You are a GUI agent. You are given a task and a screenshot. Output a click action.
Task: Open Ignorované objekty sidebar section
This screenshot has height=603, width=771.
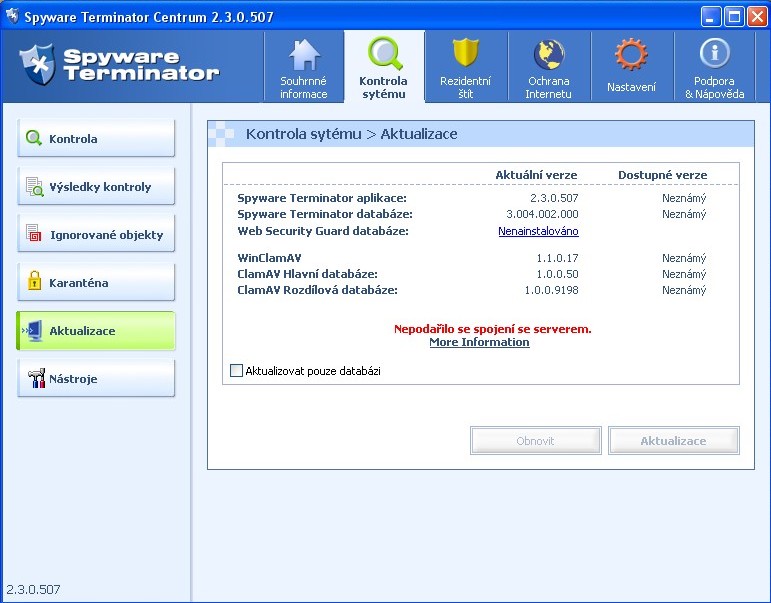click(95, 235)
